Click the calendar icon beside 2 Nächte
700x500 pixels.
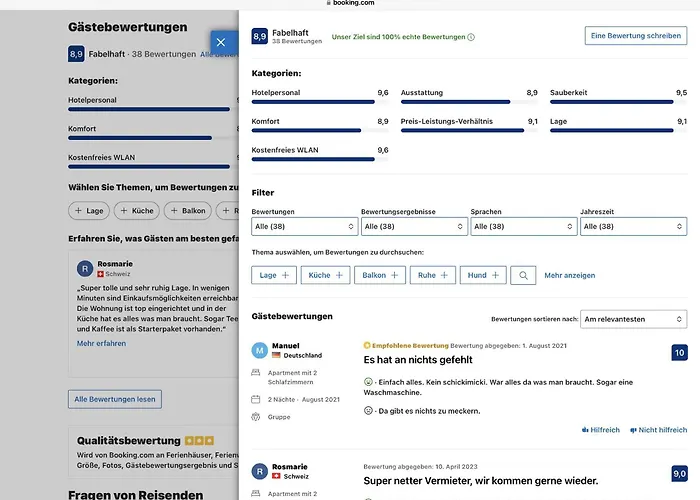pos(256,399)
